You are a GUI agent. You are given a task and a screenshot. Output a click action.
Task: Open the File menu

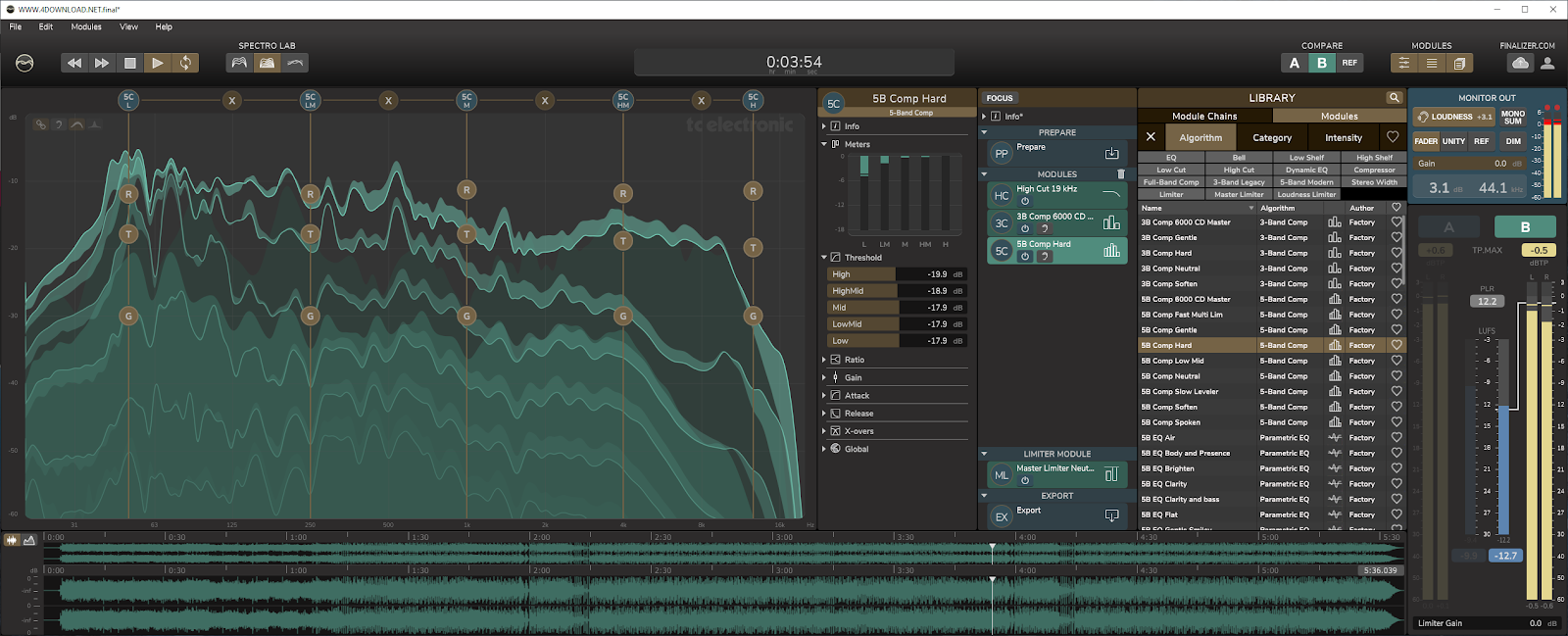pos(16,26)
